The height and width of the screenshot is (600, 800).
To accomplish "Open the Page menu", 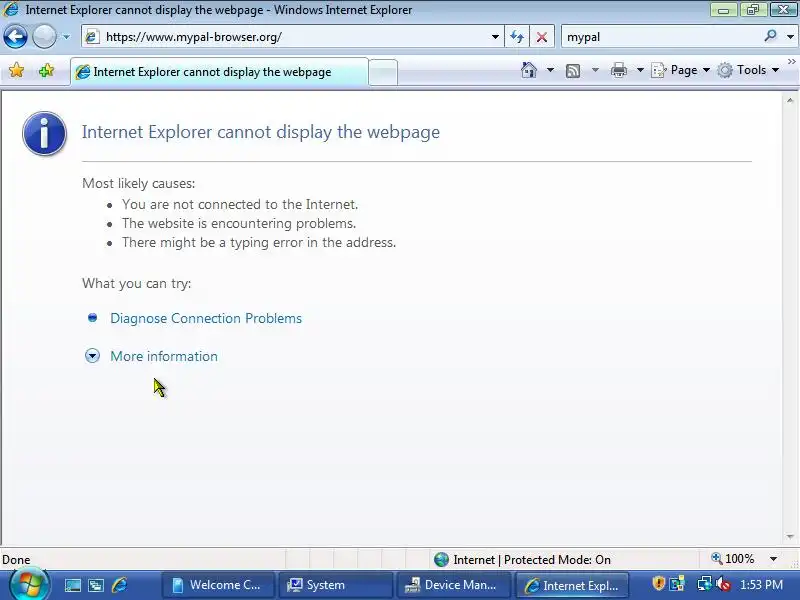I will coord(681,70).
